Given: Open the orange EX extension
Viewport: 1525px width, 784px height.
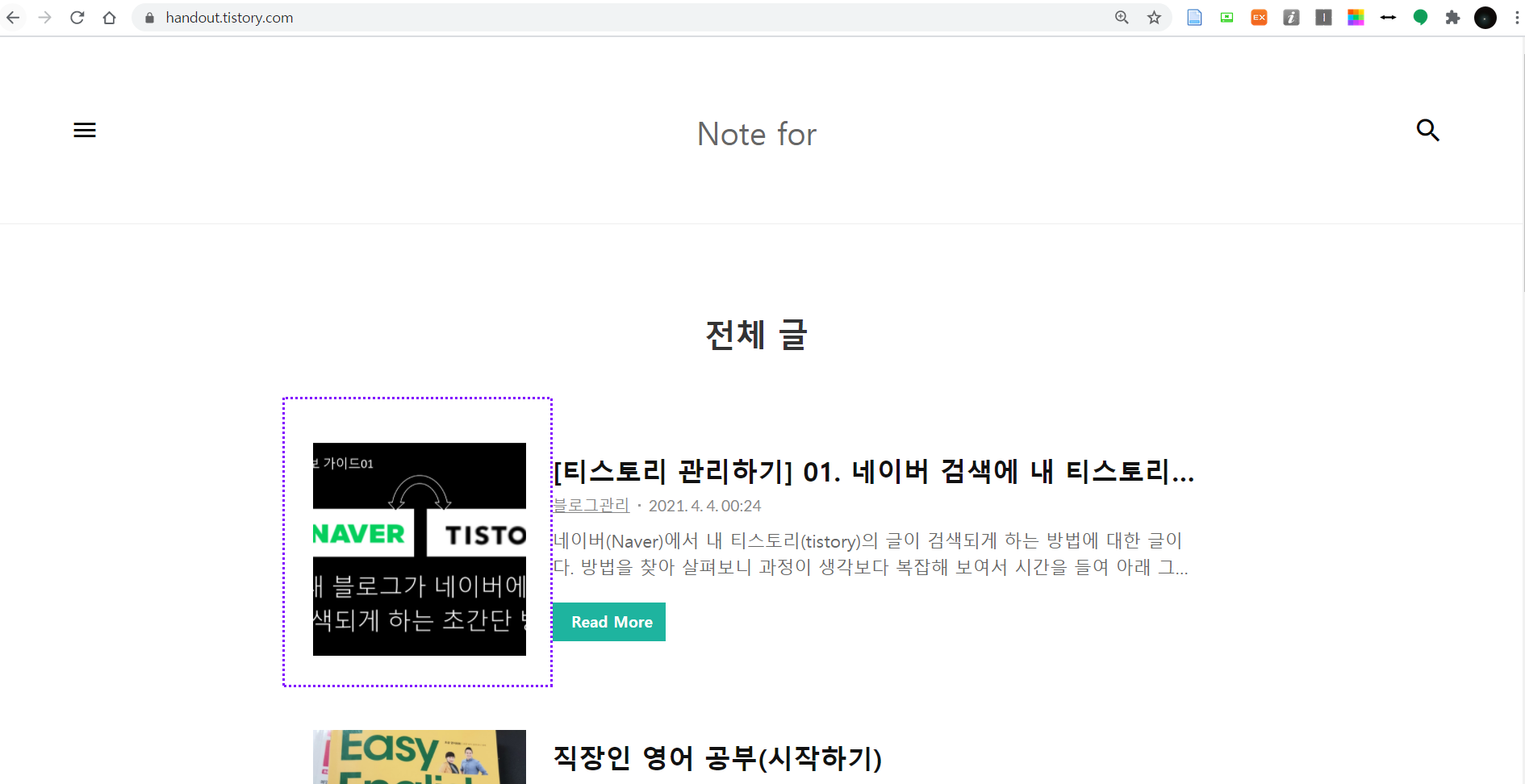Looking at the screenshot, I should pyautogui.click(x=1259, y=18).
